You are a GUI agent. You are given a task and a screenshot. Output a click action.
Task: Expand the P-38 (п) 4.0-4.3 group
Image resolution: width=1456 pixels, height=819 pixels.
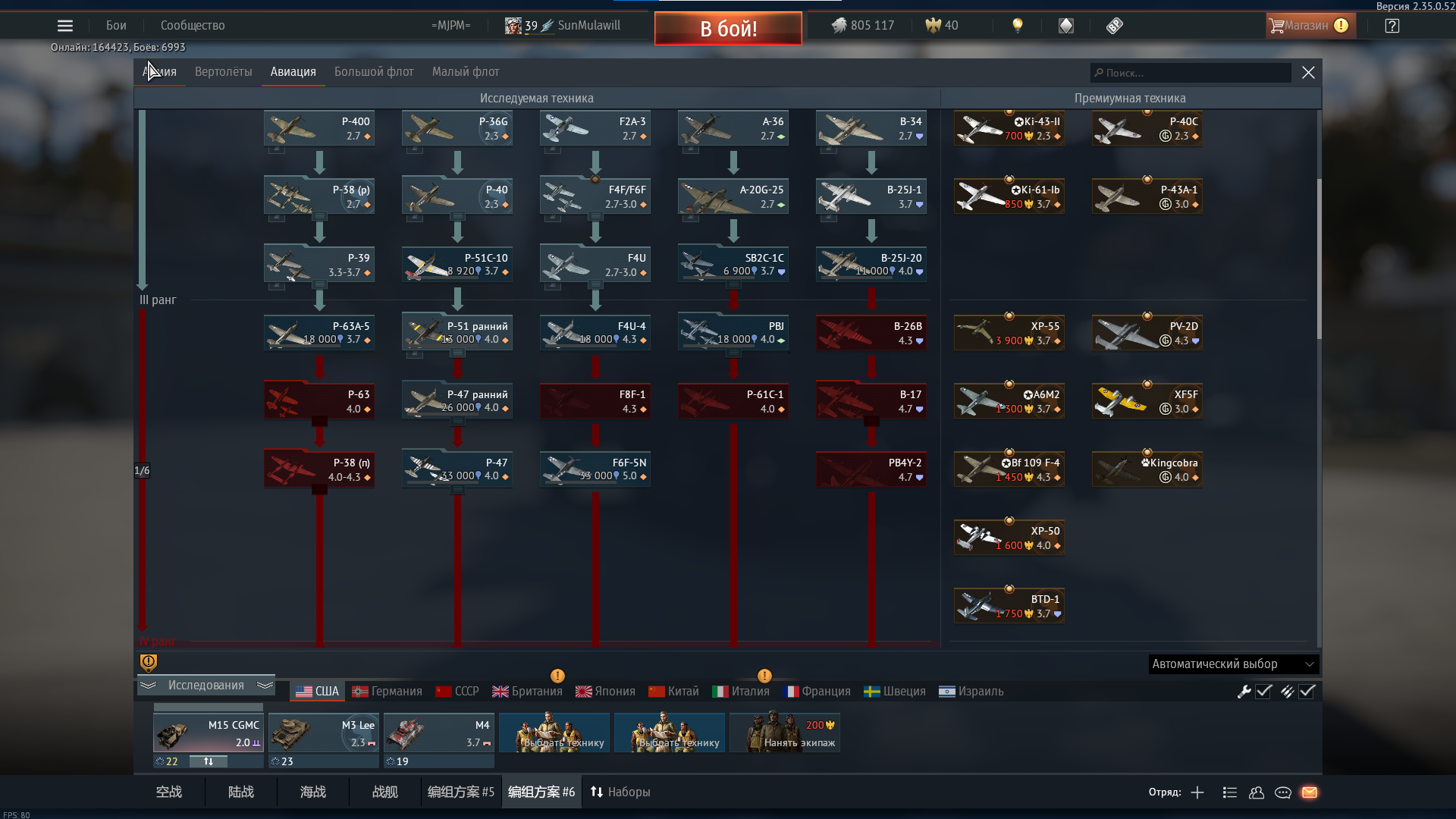coord(319,469)
